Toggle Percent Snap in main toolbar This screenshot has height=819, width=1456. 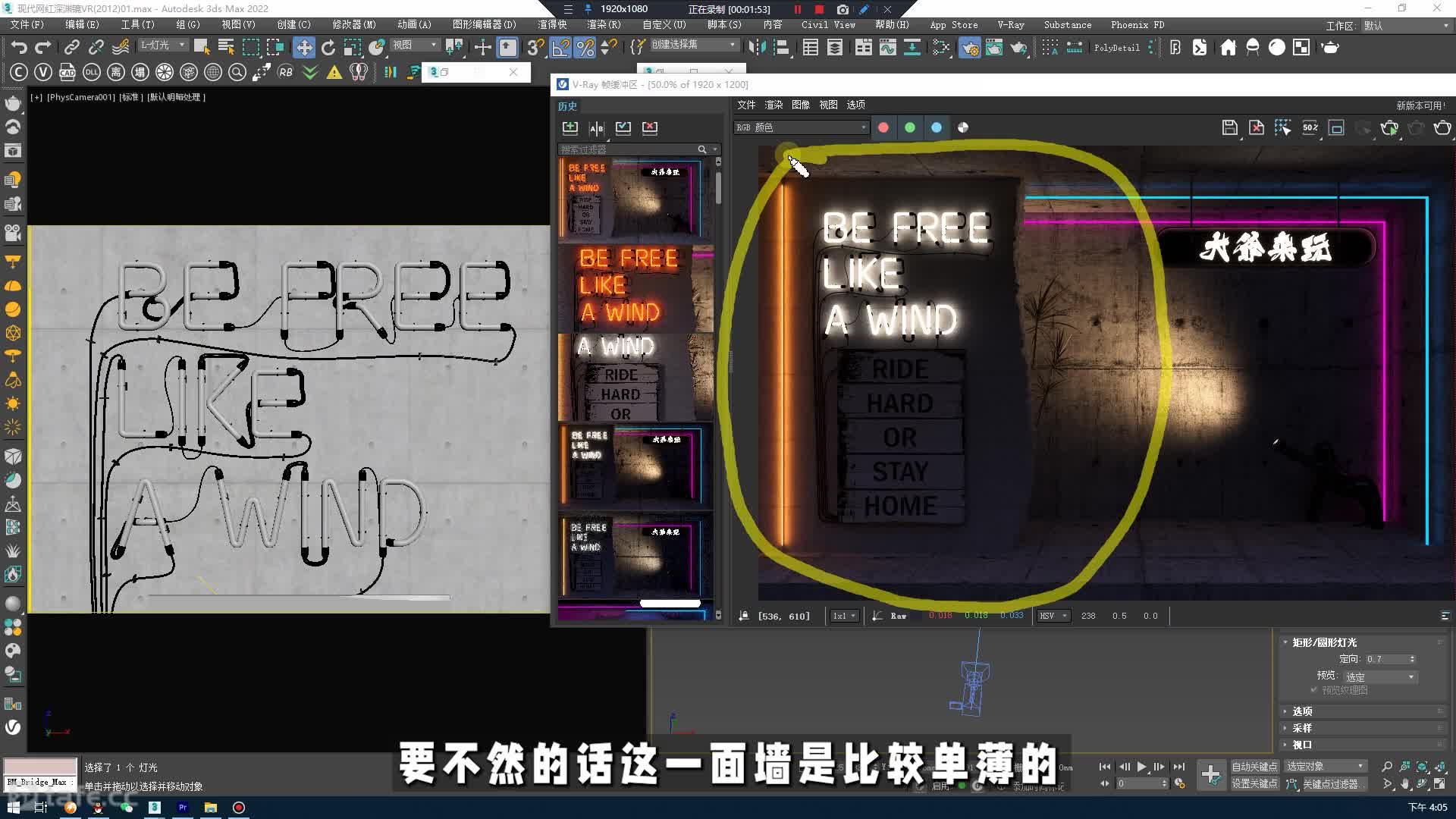click(x=585, y=47)
